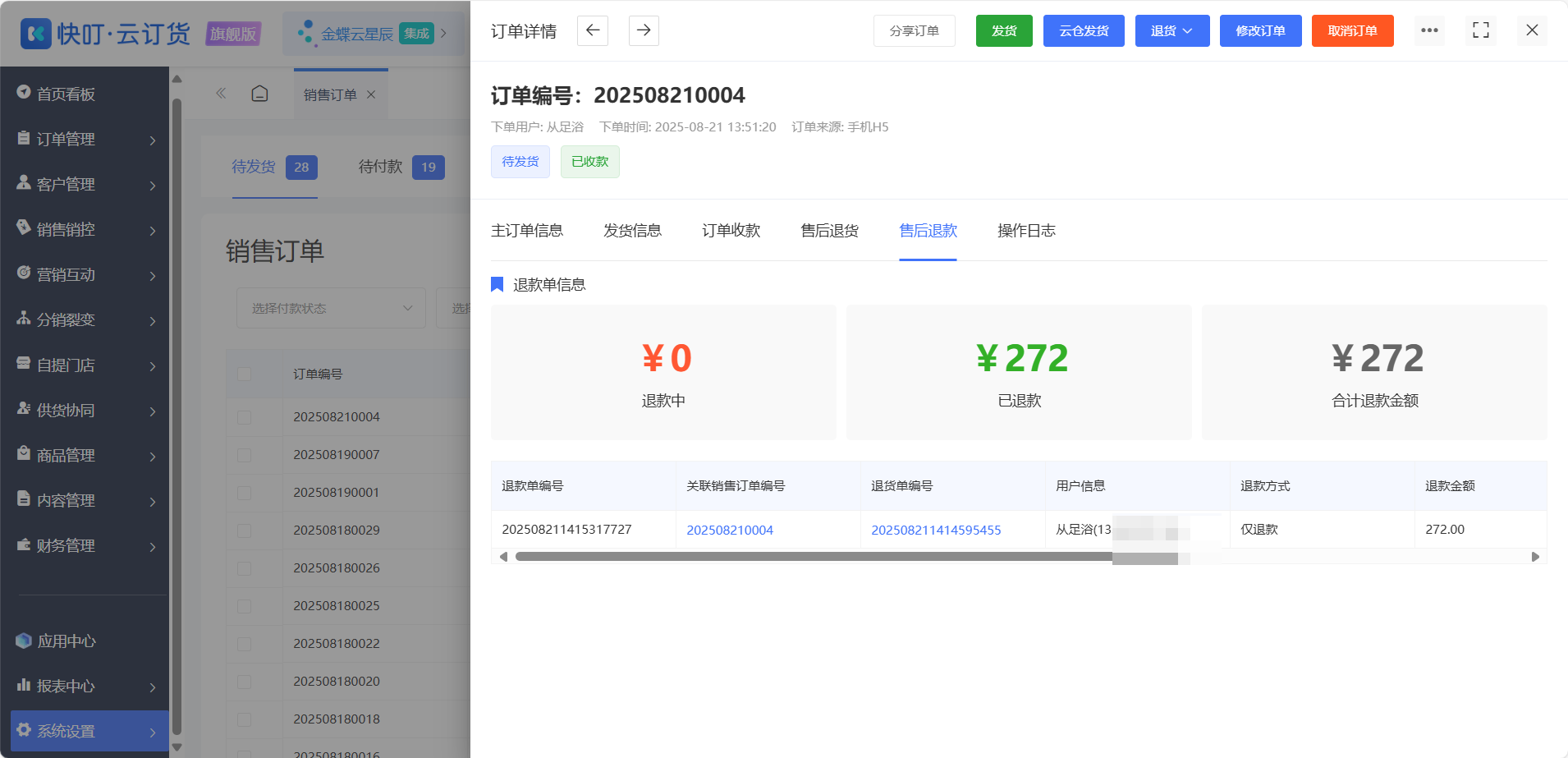Collapse sidebar with double-chevron icon

[x=221, y=94]
